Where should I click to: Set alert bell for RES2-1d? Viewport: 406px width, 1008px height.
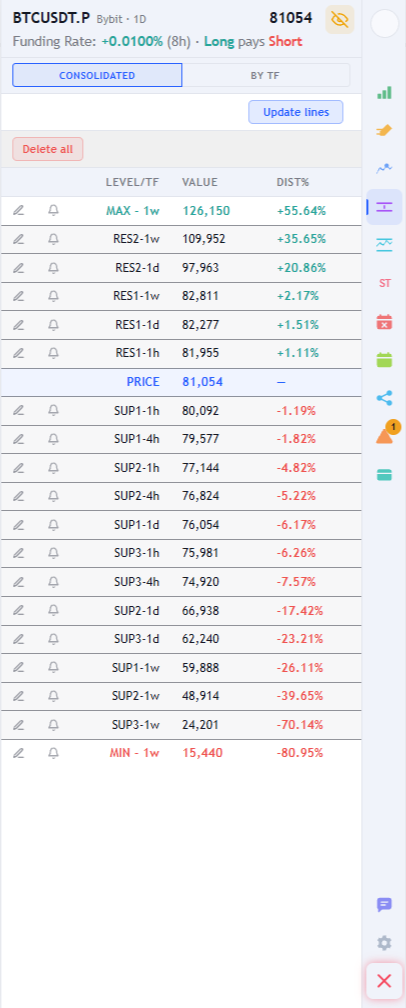(53, 267)
